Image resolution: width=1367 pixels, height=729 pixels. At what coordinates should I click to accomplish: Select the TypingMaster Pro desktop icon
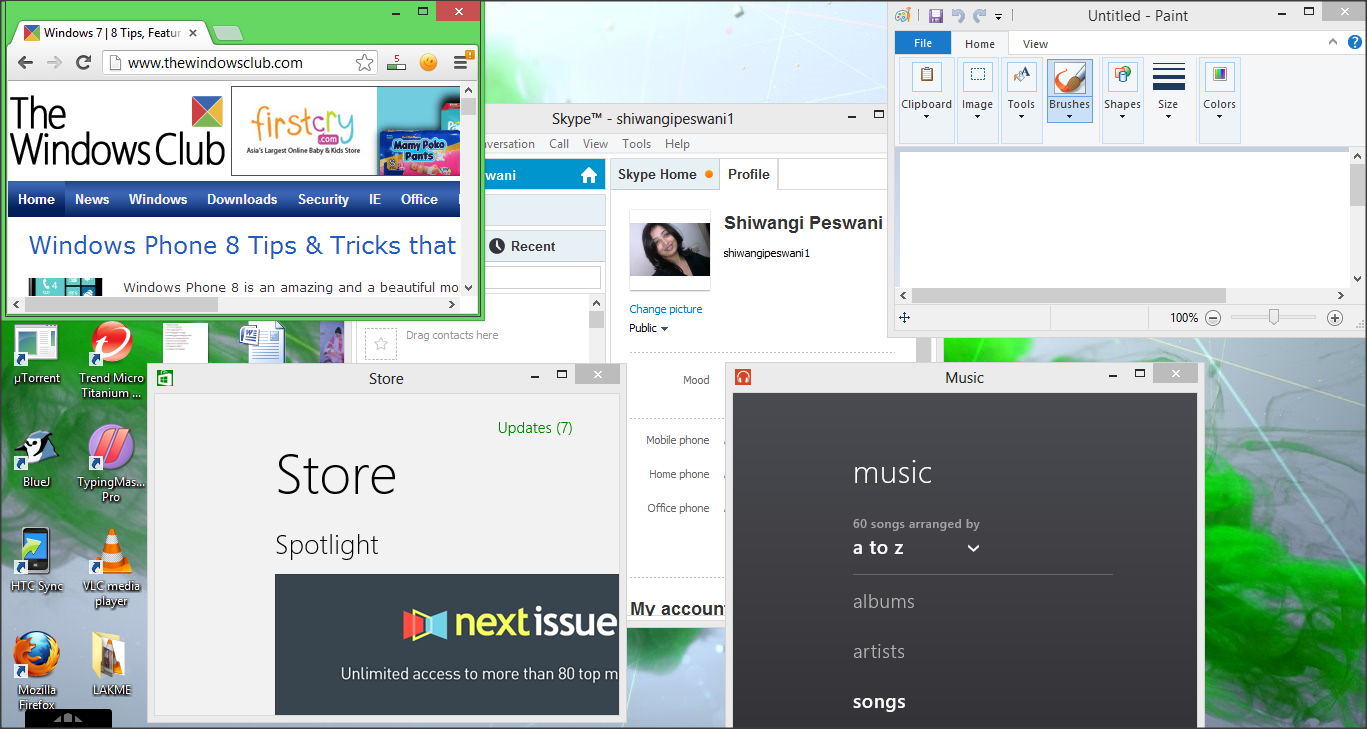click(111, 464)
